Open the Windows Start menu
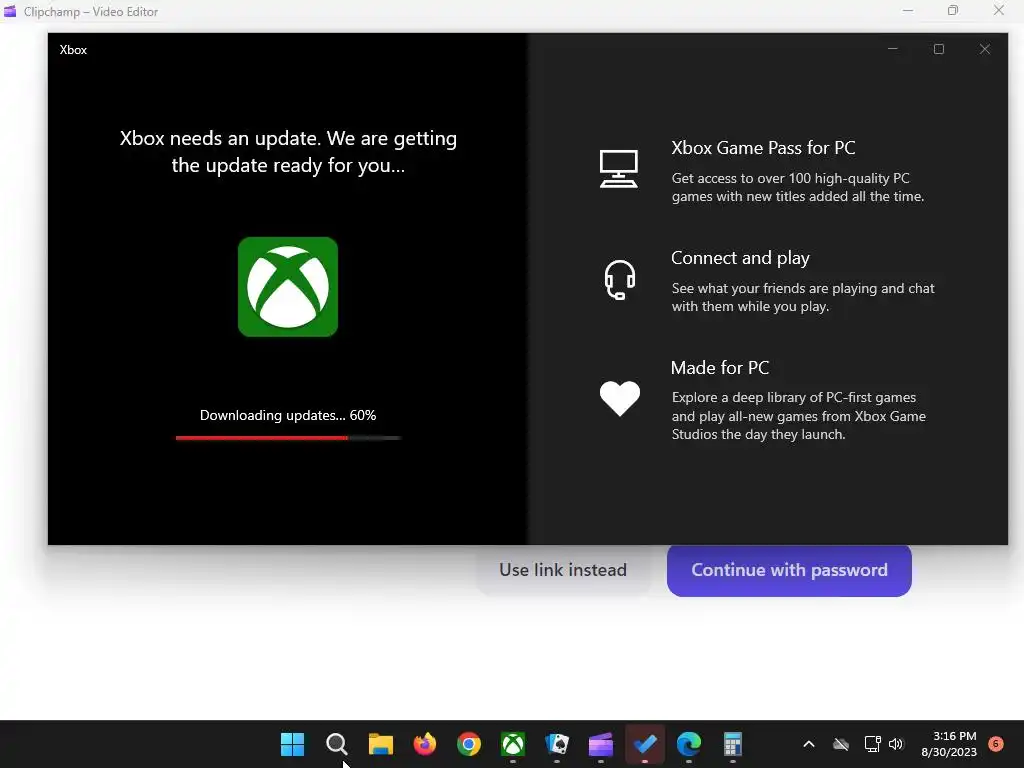Viewport: 1024px width, 768px height. click(x=293, y=744)
